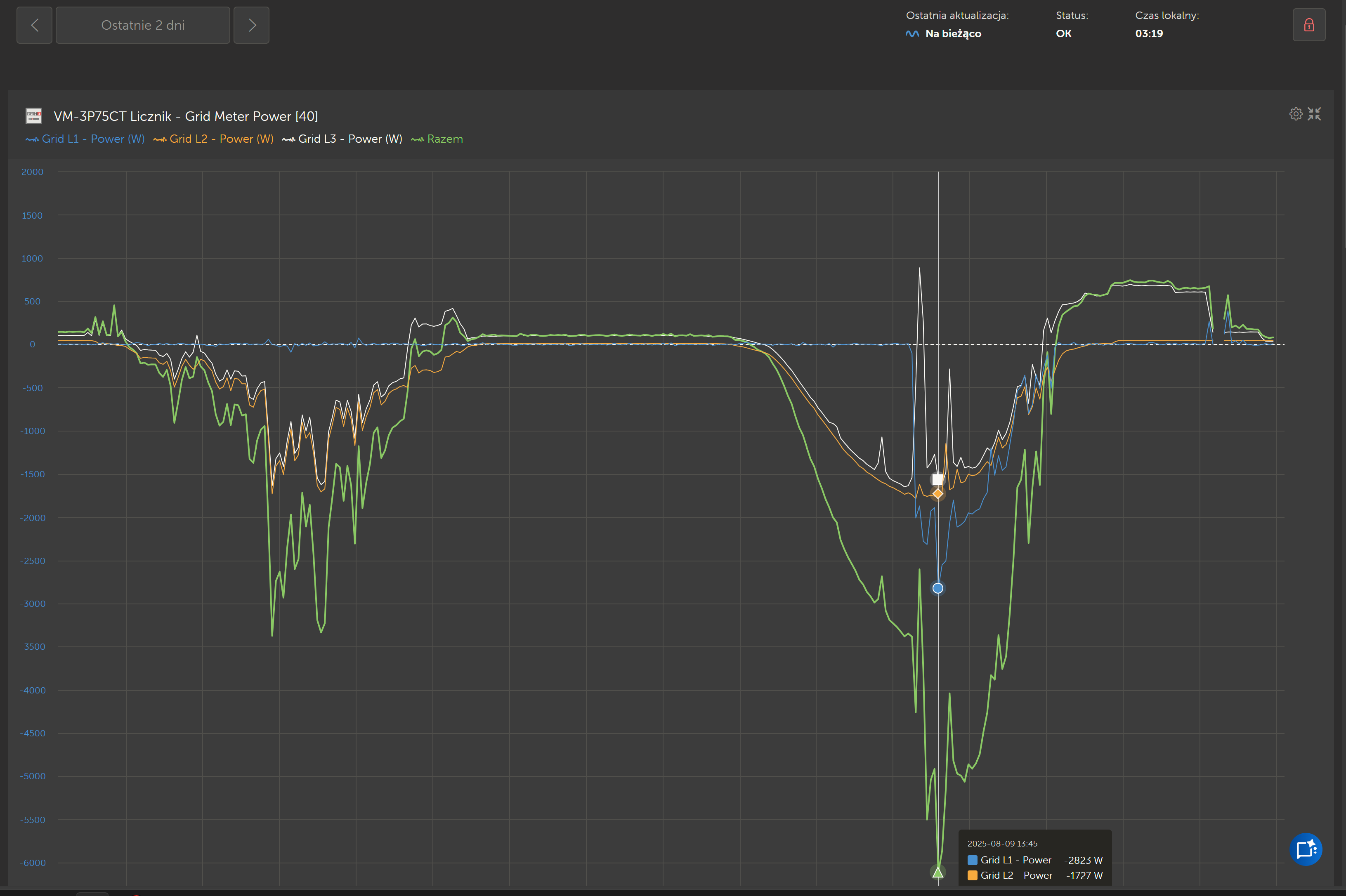Screen dimensions: 1346x896
Task: Click the white square L3 data marker
Action: pyautogui.click(x=938, y=479)
